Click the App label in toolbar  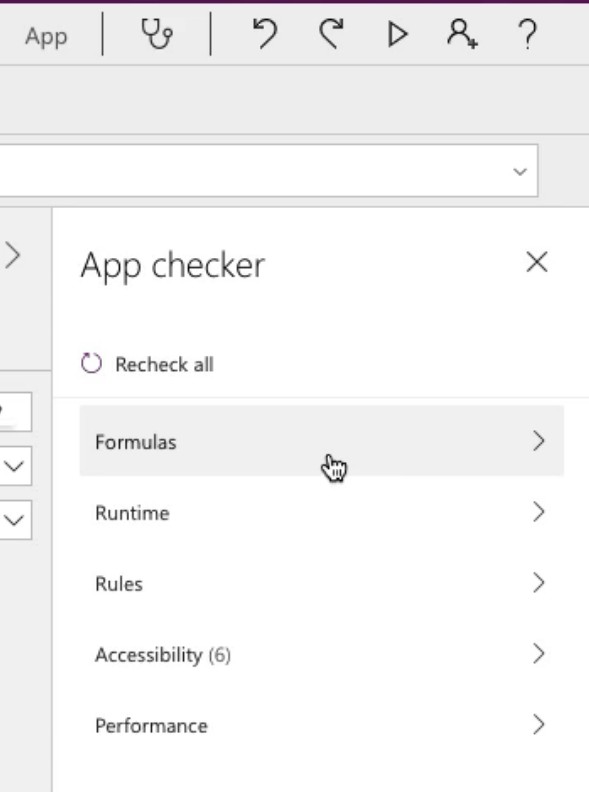coord(46,36)
